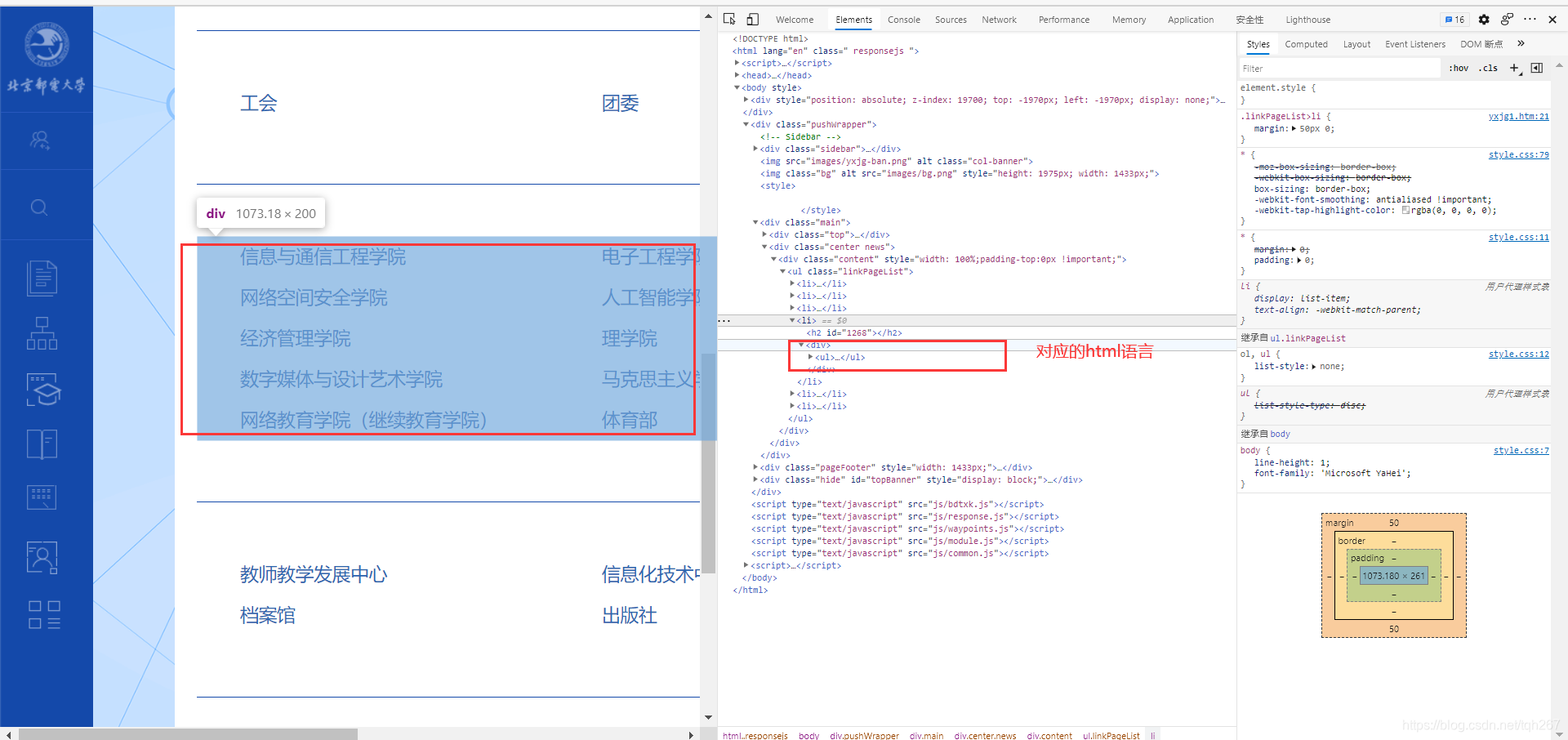The width and height of the screenshot is (1568, 740).
Task: Select h2 id="1268" element line
Action: pos(854,333)
